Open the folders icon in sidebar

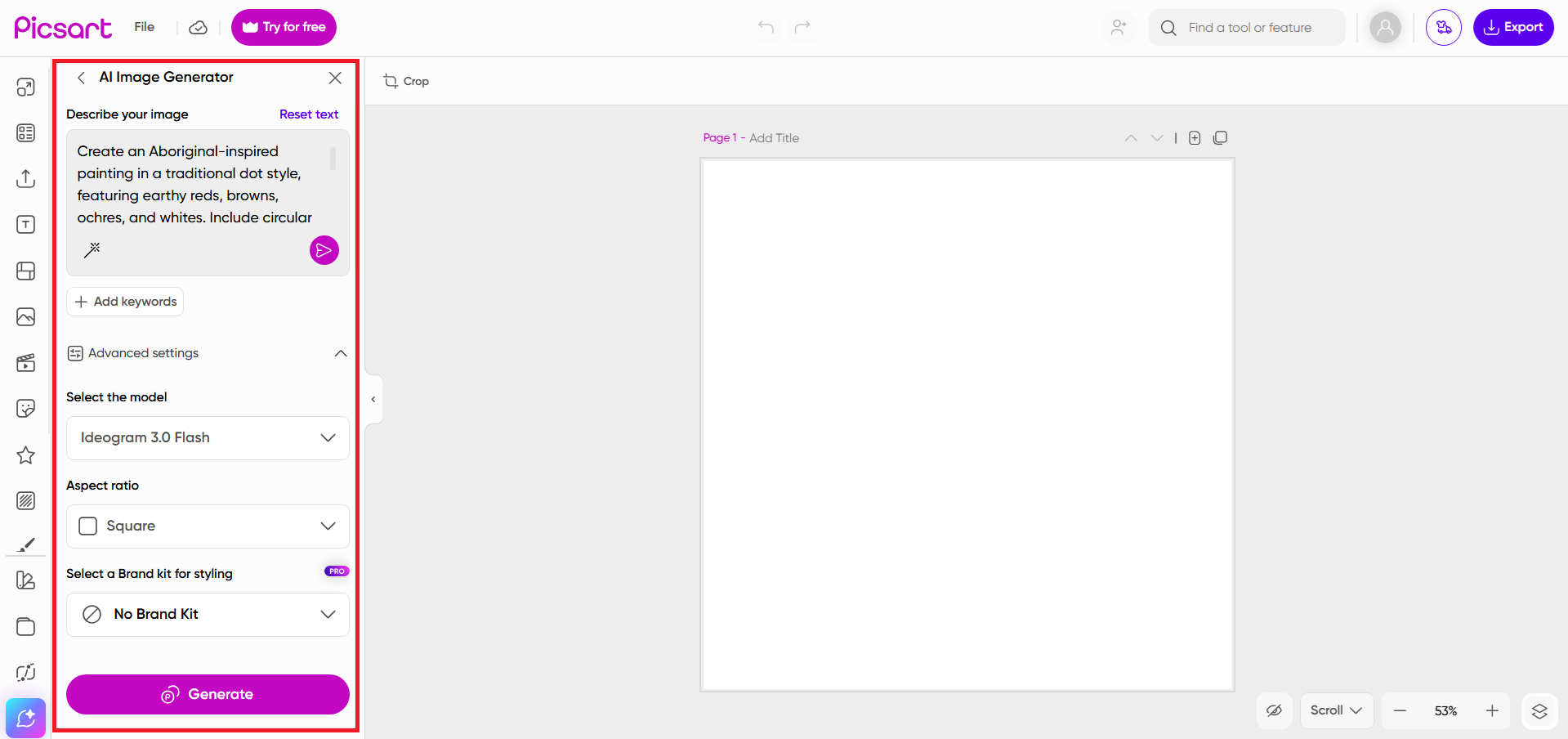coord(26,626)
